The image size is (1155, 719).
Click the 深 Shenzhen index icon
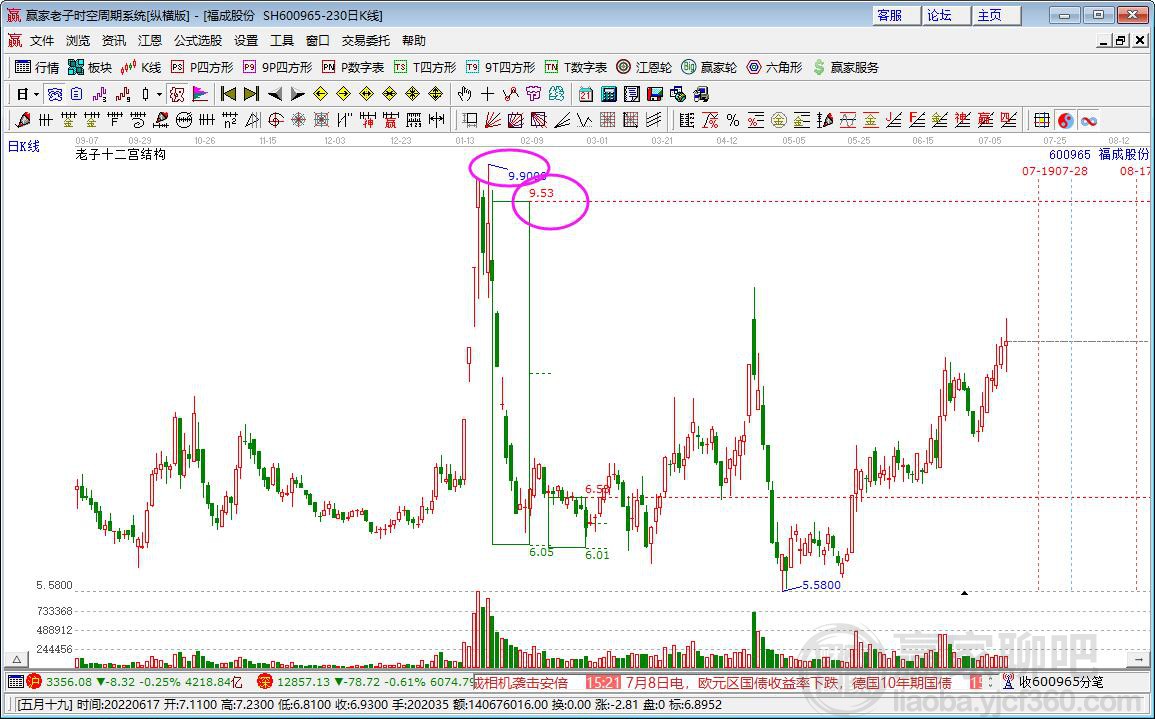point(265,681)
